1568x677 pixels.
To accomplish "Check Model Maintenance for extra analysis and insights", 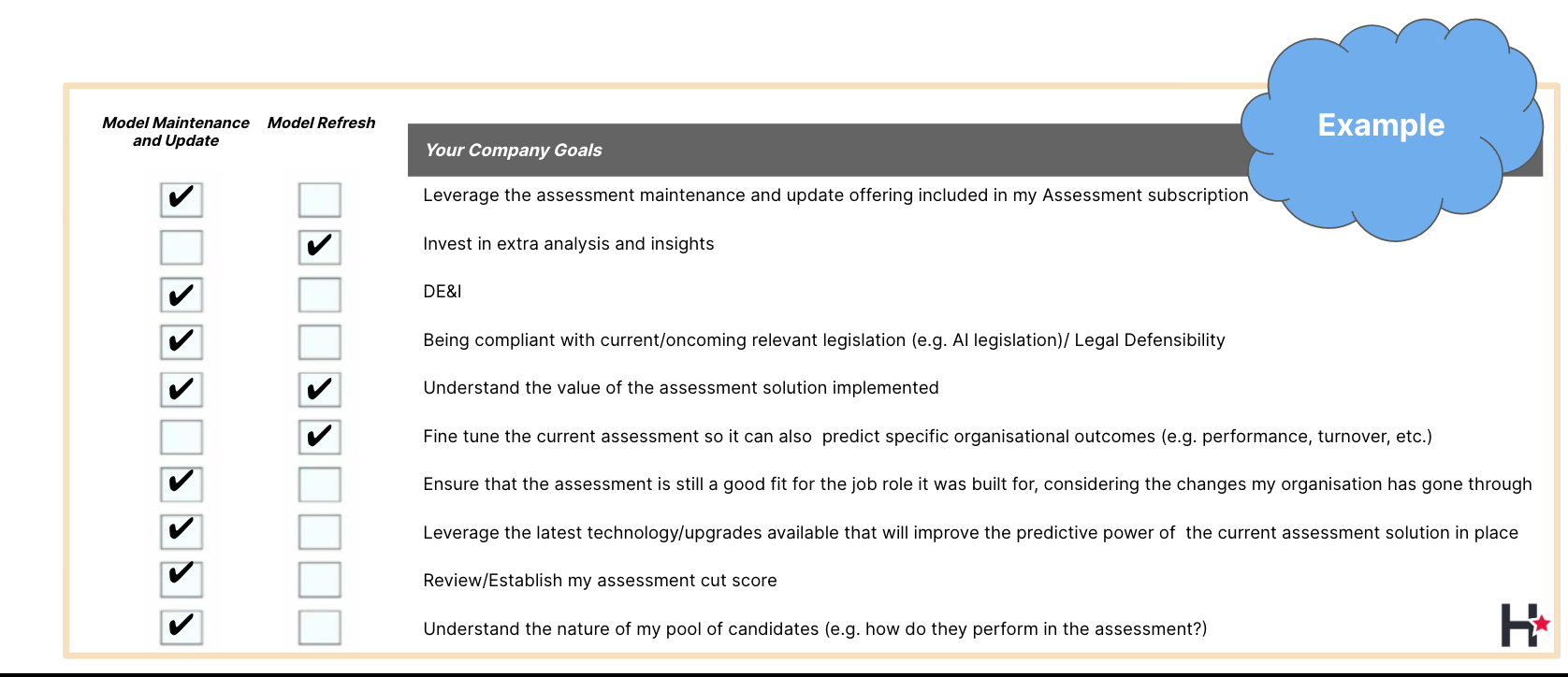I will [x=181, y=247].
